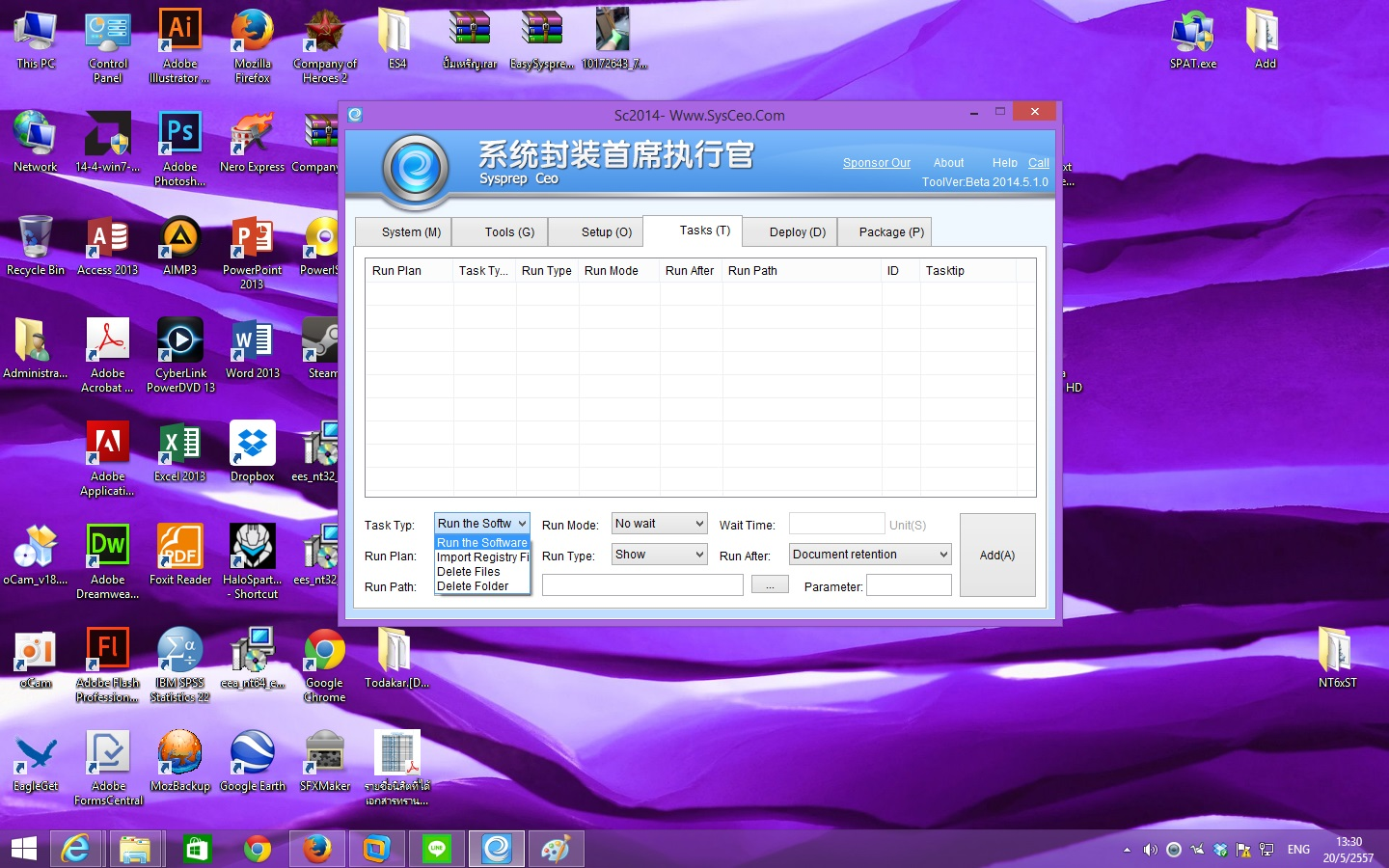The height and width of the screenshot is (868, 1389).
Task: Click the Call link
Action: point(1039,163)
